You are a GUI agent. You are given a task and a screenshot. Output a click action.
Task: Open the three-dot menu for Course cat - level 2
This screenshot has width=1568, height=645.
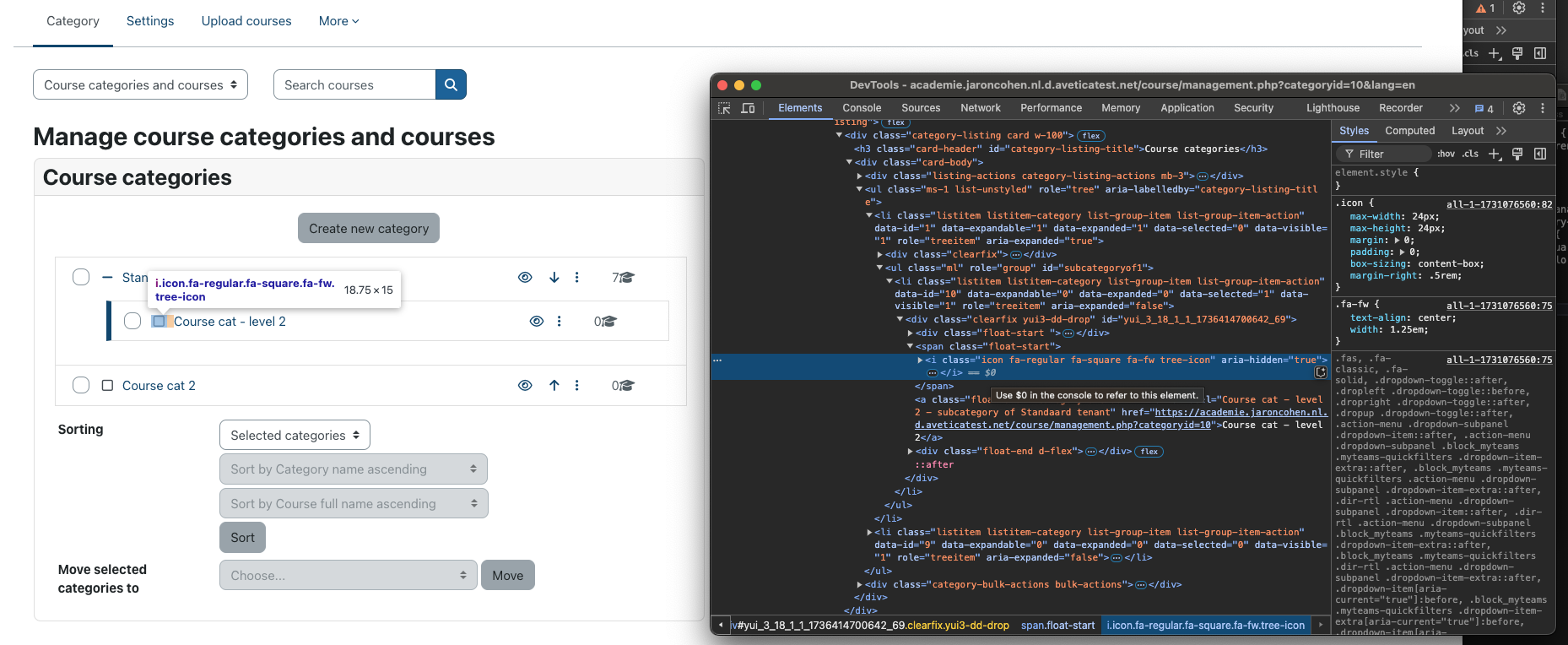pyautogui.click(x=560, y=321)
